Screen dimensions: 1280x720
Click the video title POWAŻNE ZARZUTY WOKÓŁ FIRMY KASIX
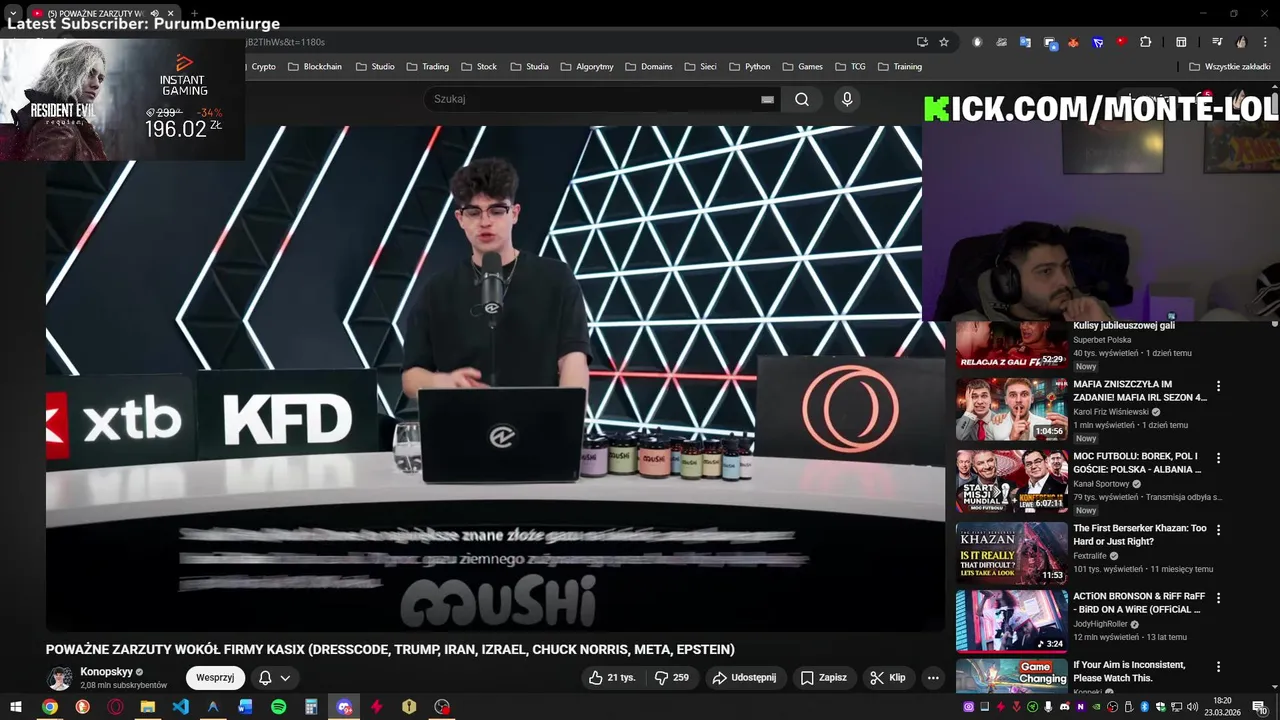(390, 649)
